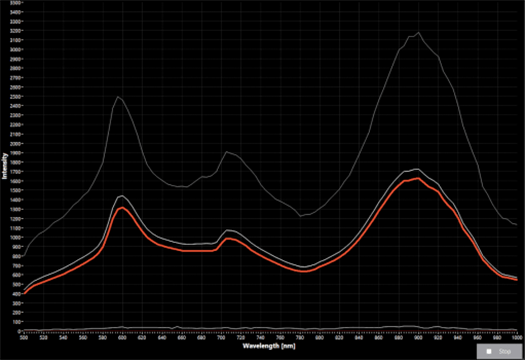Image resolution: width=525 pixels, height=360 pixels.
Task: Click the 1000 intensity axis label
Action: tap(15, 237)
